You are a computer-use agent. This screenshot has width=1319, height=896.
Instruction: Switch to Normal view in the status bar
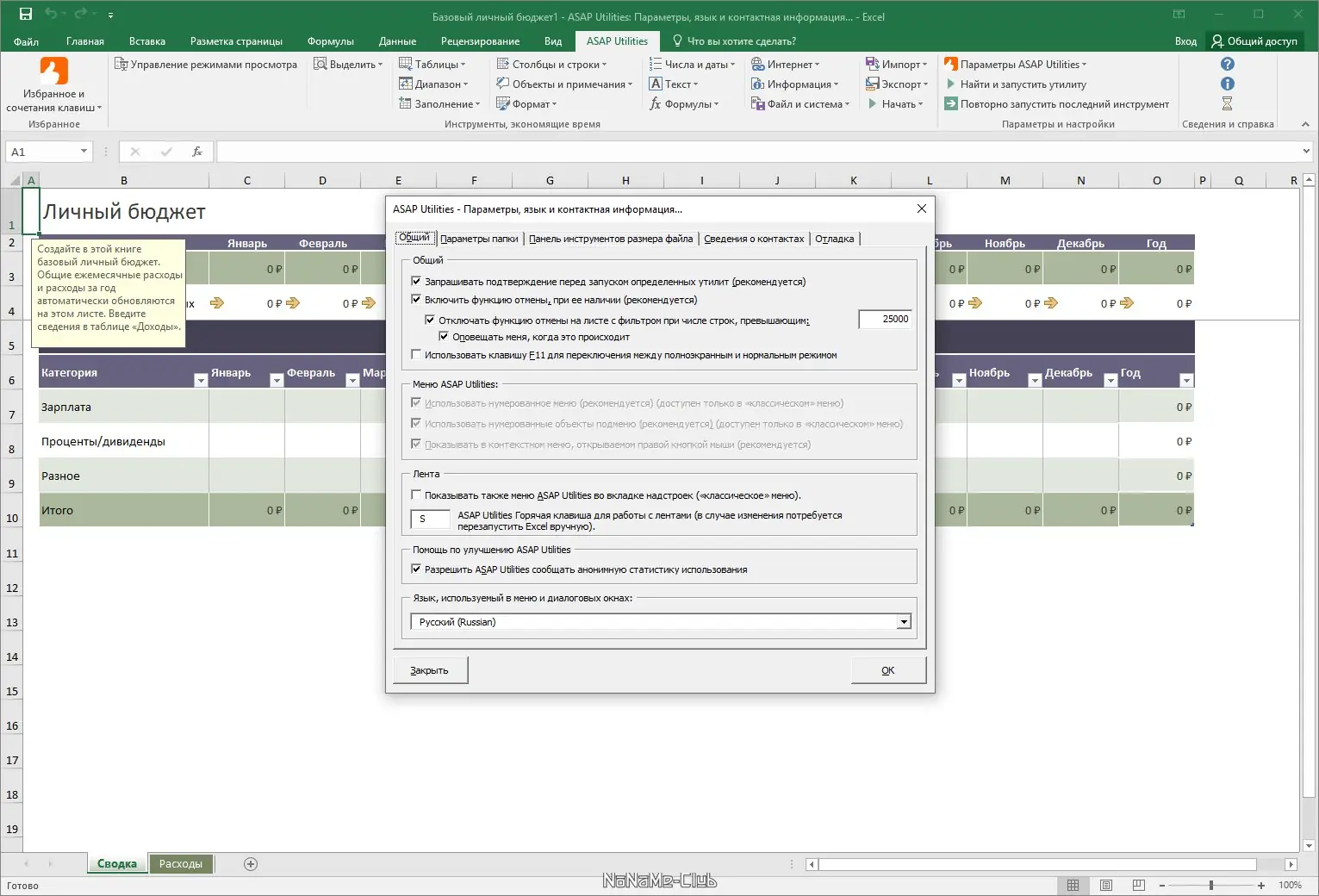(1073, 886)
